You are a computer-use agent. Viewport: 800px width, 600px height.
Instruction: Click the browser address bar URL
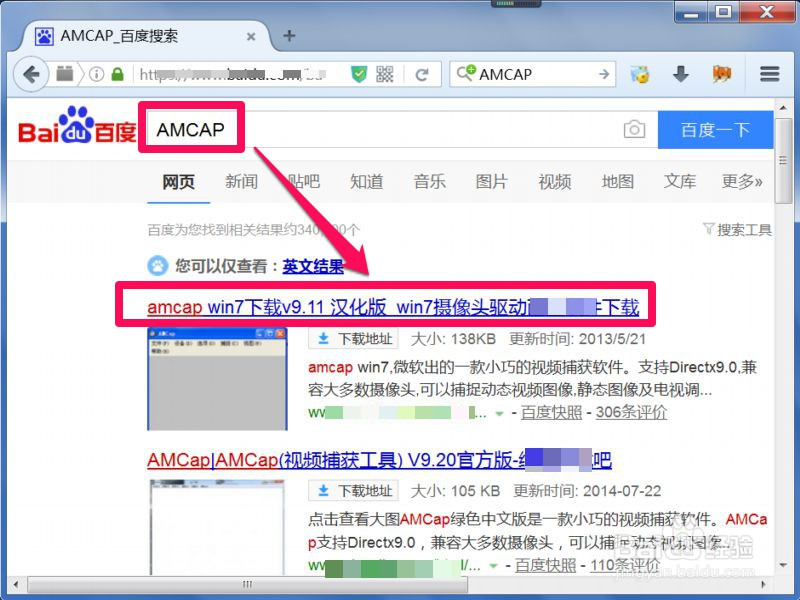pos(232,74)
